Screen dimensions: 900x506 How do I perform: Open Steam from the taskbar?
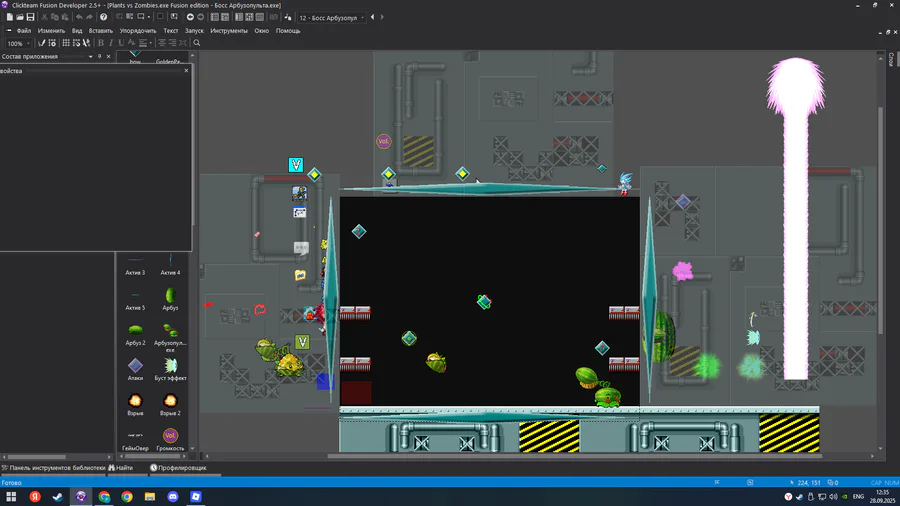click(x=58, y=497)
